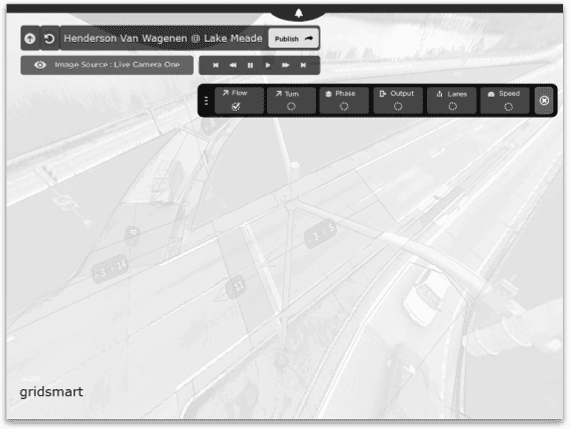Click the Phase icon
The image size is (570, 429).
point(329,94)
